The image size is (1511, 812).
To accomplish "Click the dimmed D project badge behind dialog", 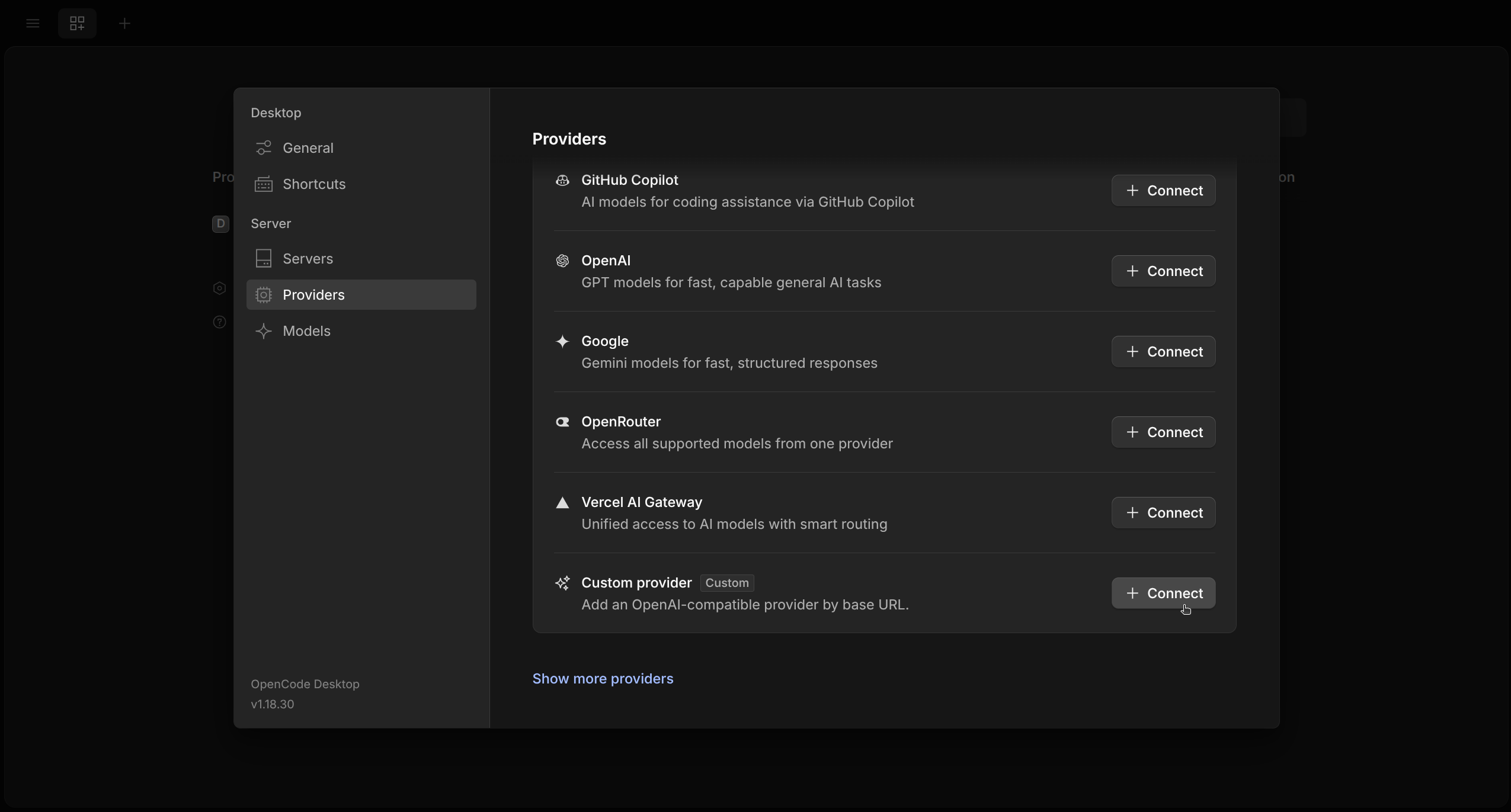I will click(x=220, y=224).
